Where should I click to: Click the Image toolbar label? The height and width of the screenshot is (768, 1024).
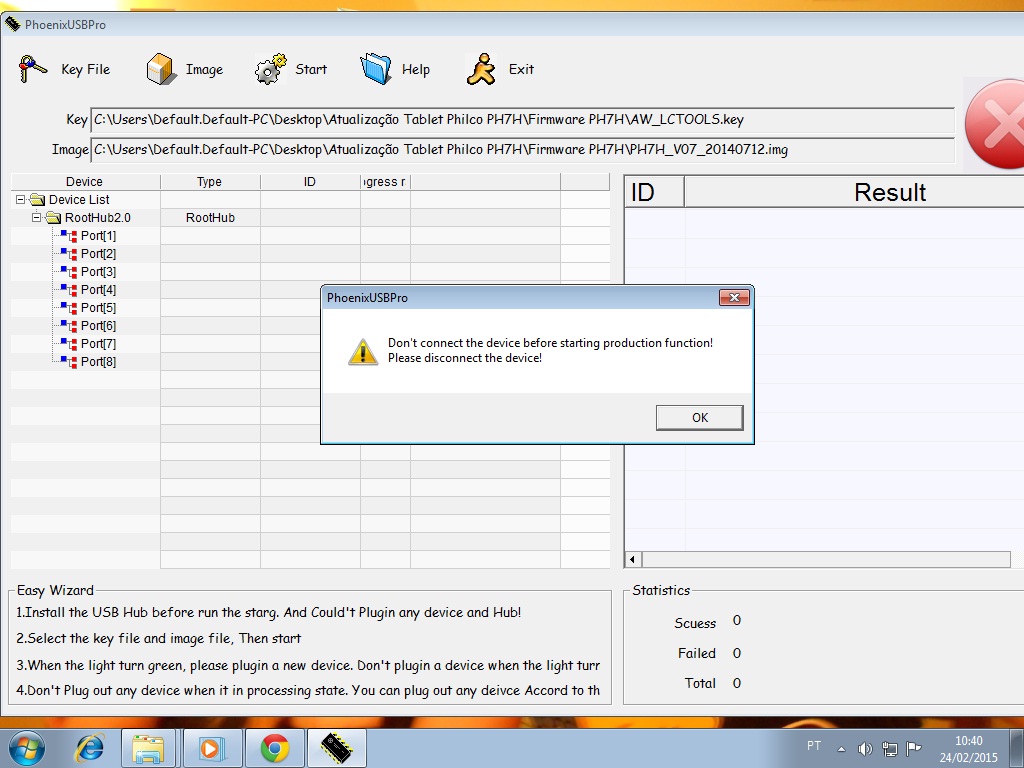click(204, 69)
